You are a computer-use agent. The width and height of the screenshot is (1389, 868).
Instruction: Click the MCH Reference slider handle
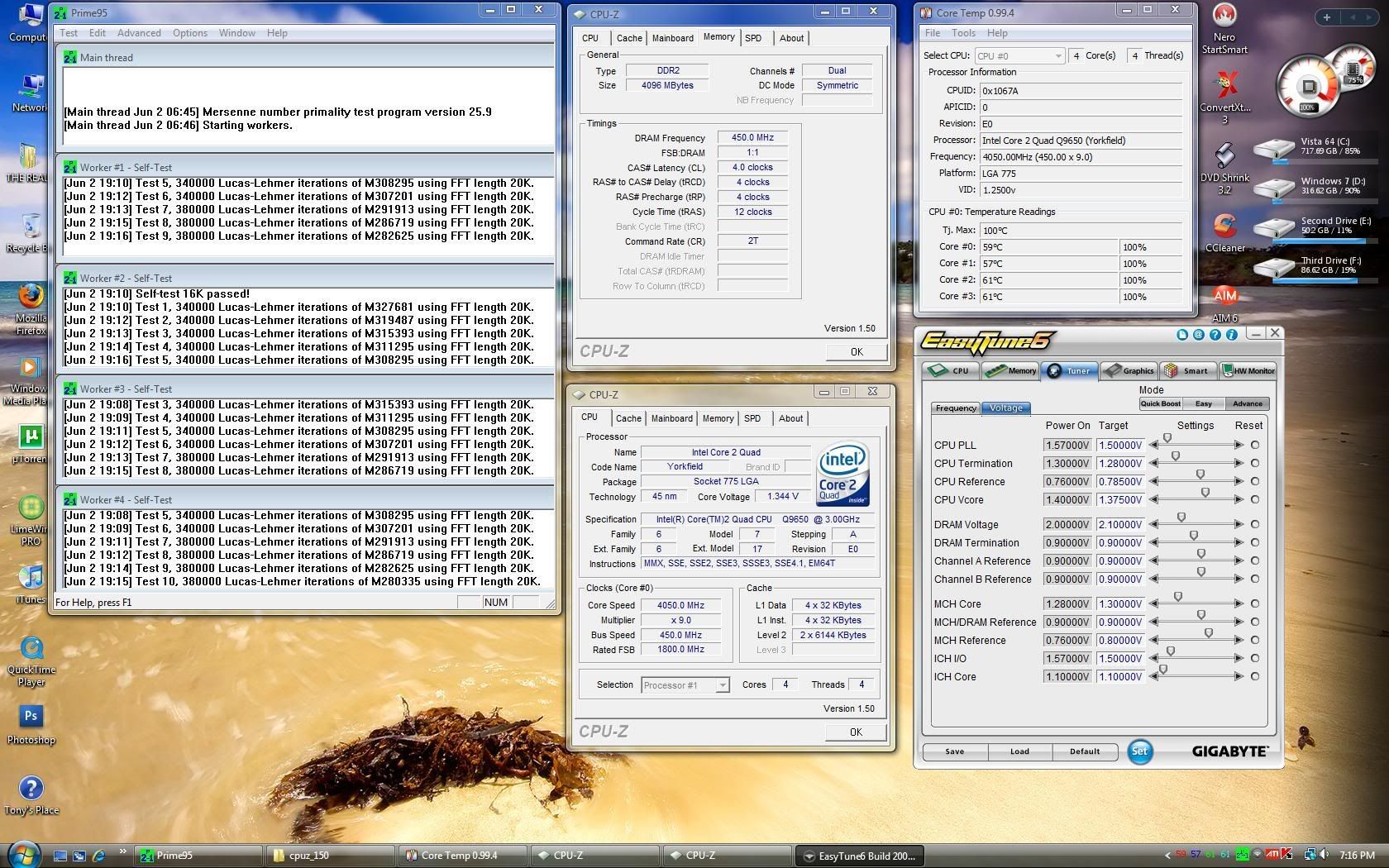coord(1209,633)
